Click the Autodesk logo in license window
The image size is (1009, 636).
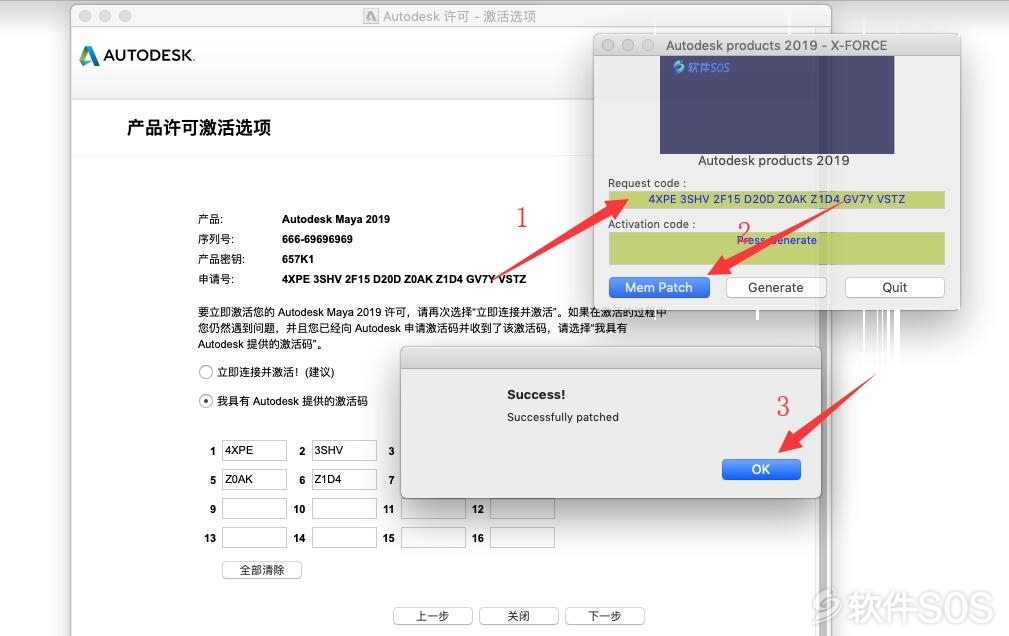[136, 55]
